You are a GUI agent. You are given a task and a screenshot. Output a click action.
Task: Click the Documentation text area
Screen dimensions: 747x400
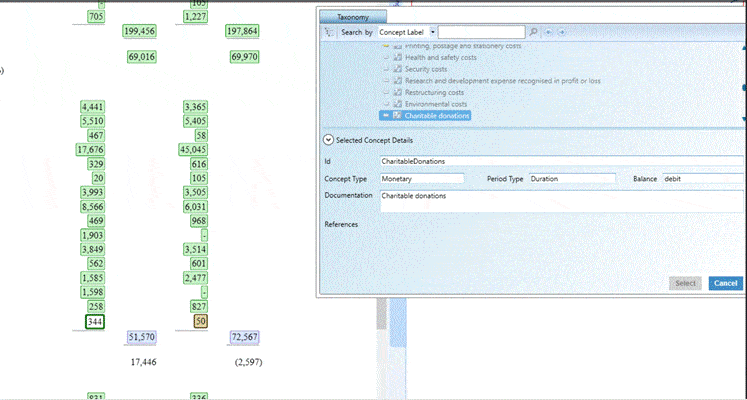click(562, 201)
